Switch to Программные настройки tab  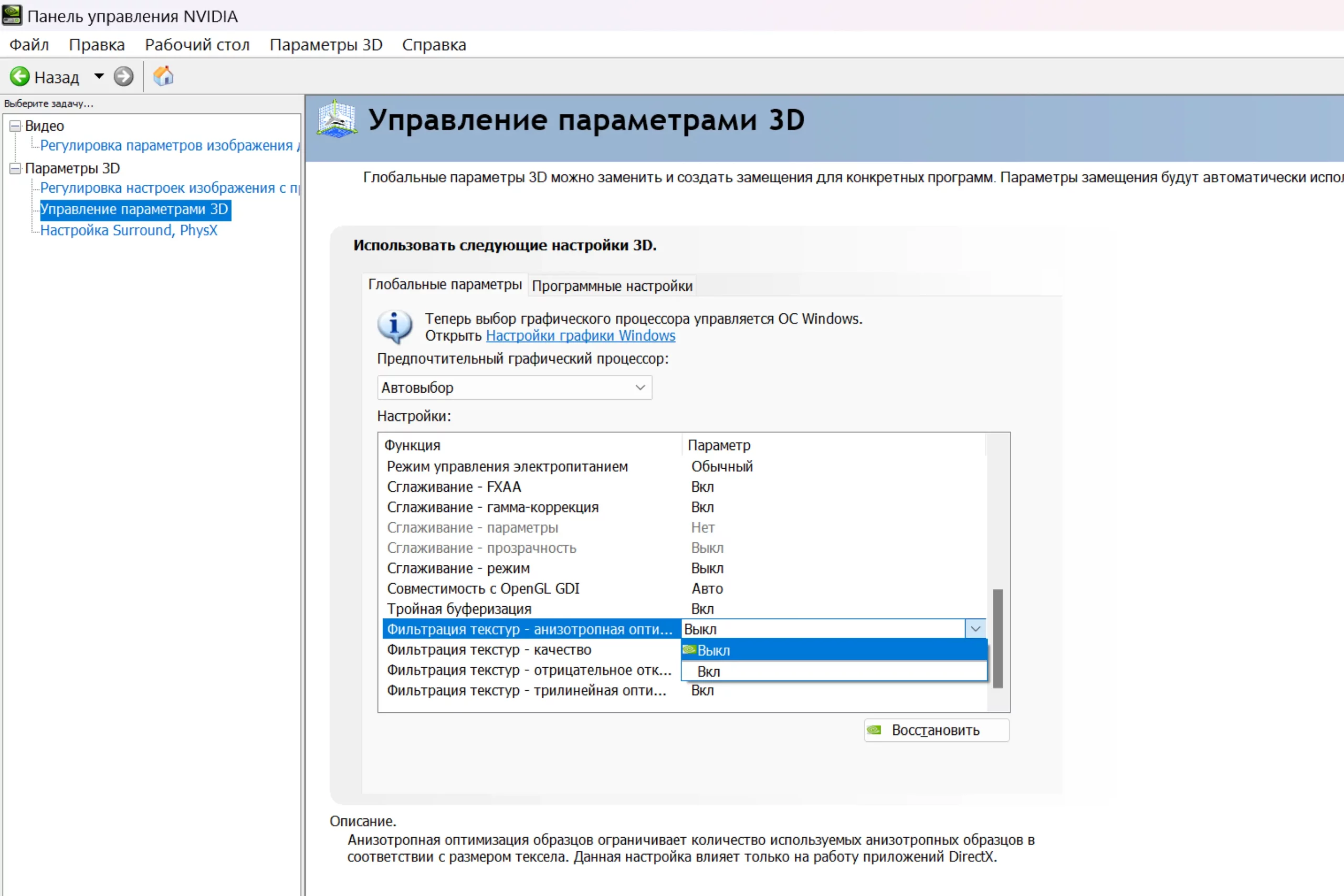pos(612,286)
